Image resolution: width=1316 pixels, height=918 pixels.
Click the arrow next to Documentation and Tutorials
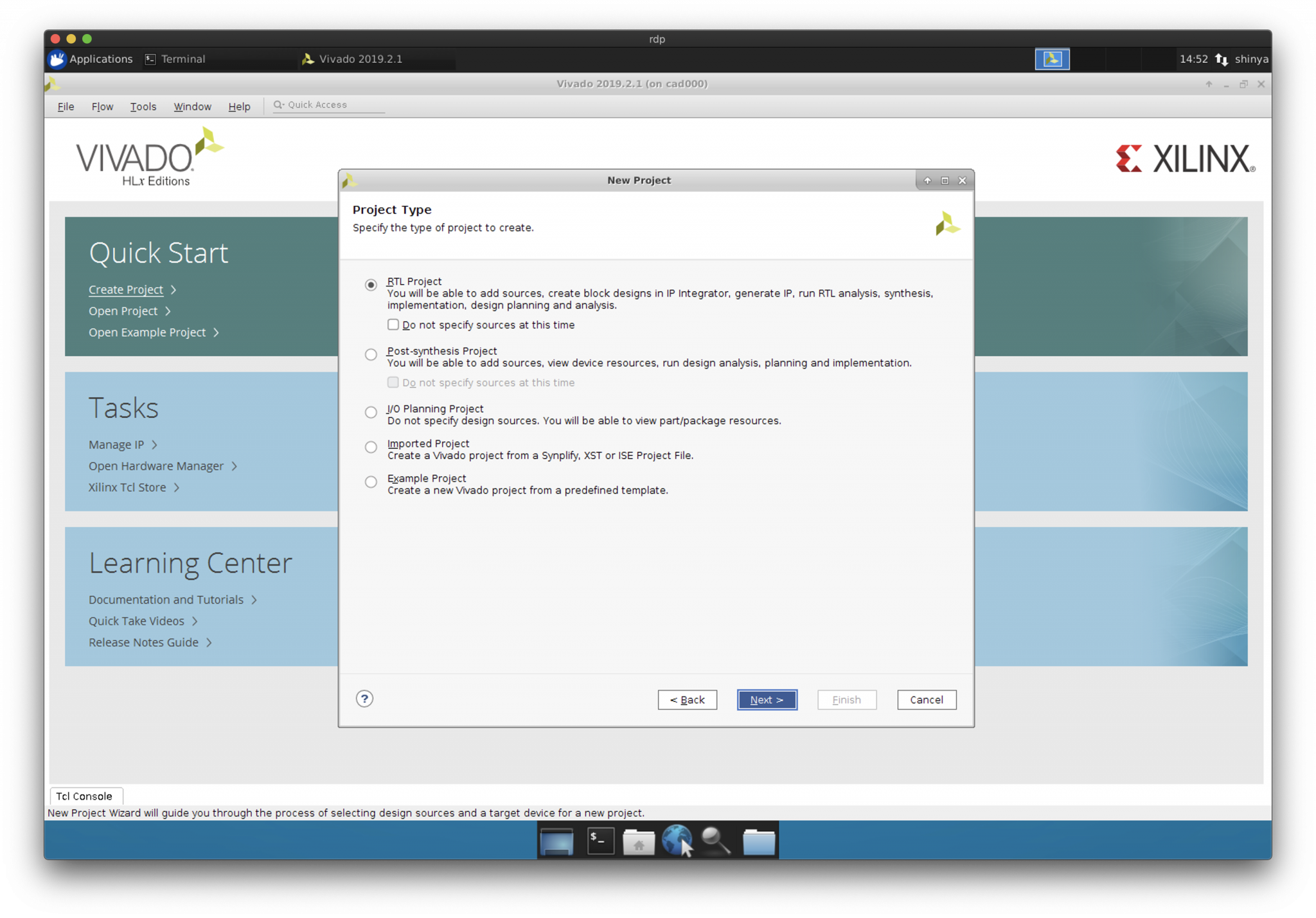[254, 600]
